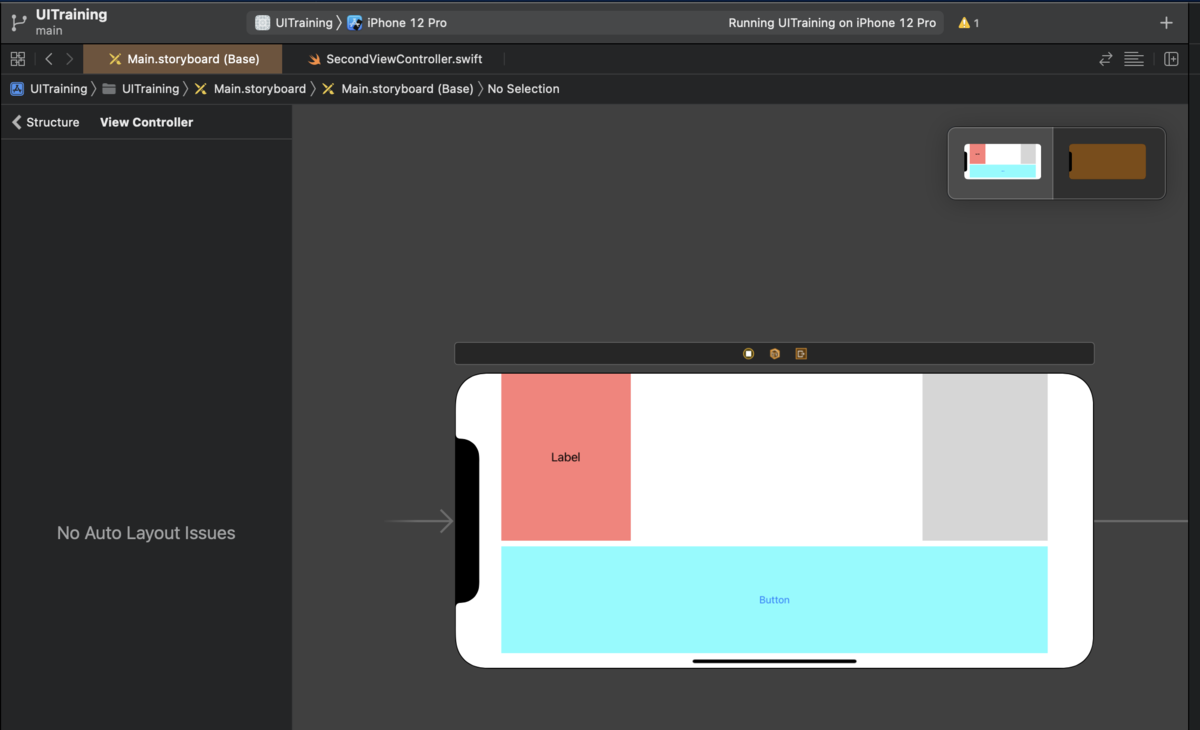Click the source control branch icon

[18, 22]
